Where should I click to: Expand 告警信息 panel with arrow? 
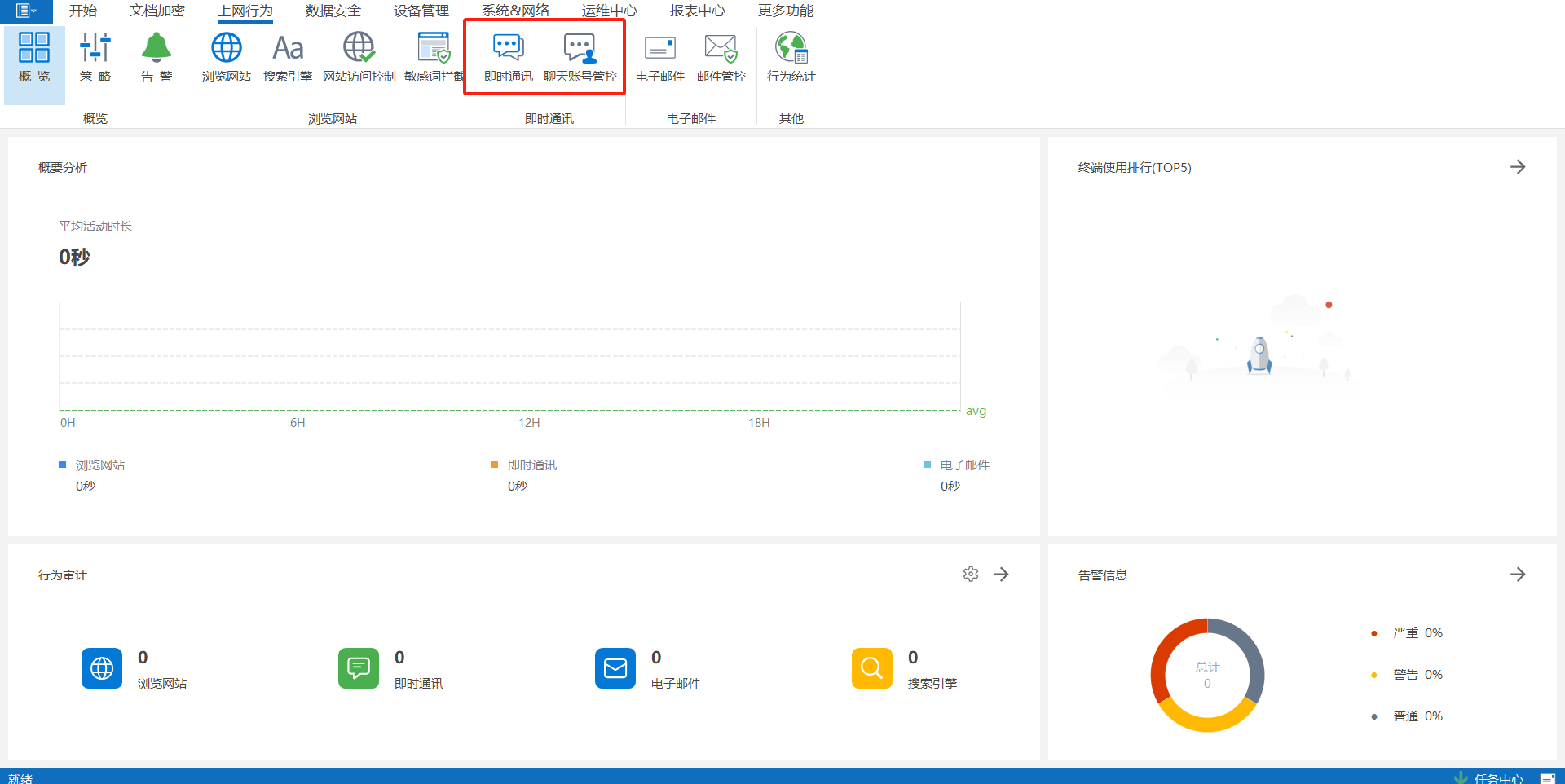[1517, 575]
